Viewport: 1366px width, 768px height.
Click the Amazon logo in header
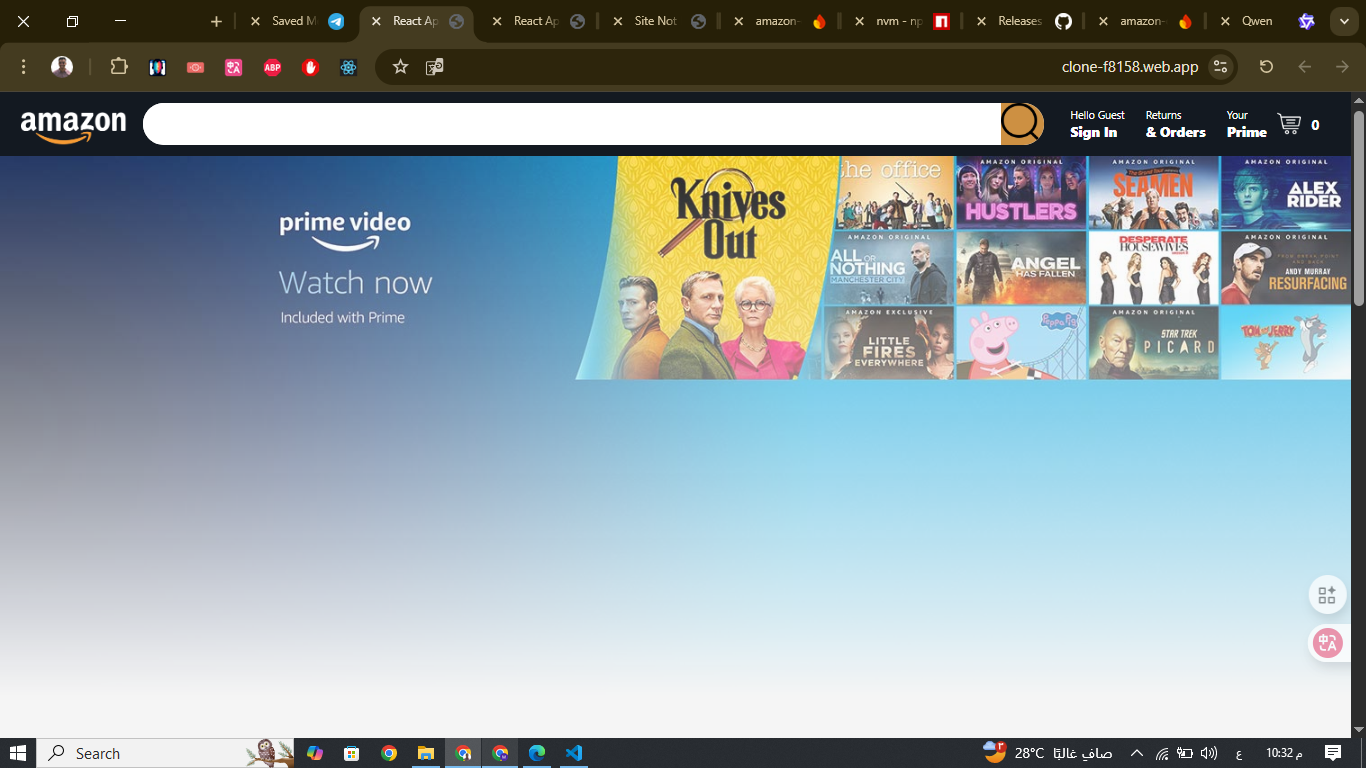click(73, 126)
